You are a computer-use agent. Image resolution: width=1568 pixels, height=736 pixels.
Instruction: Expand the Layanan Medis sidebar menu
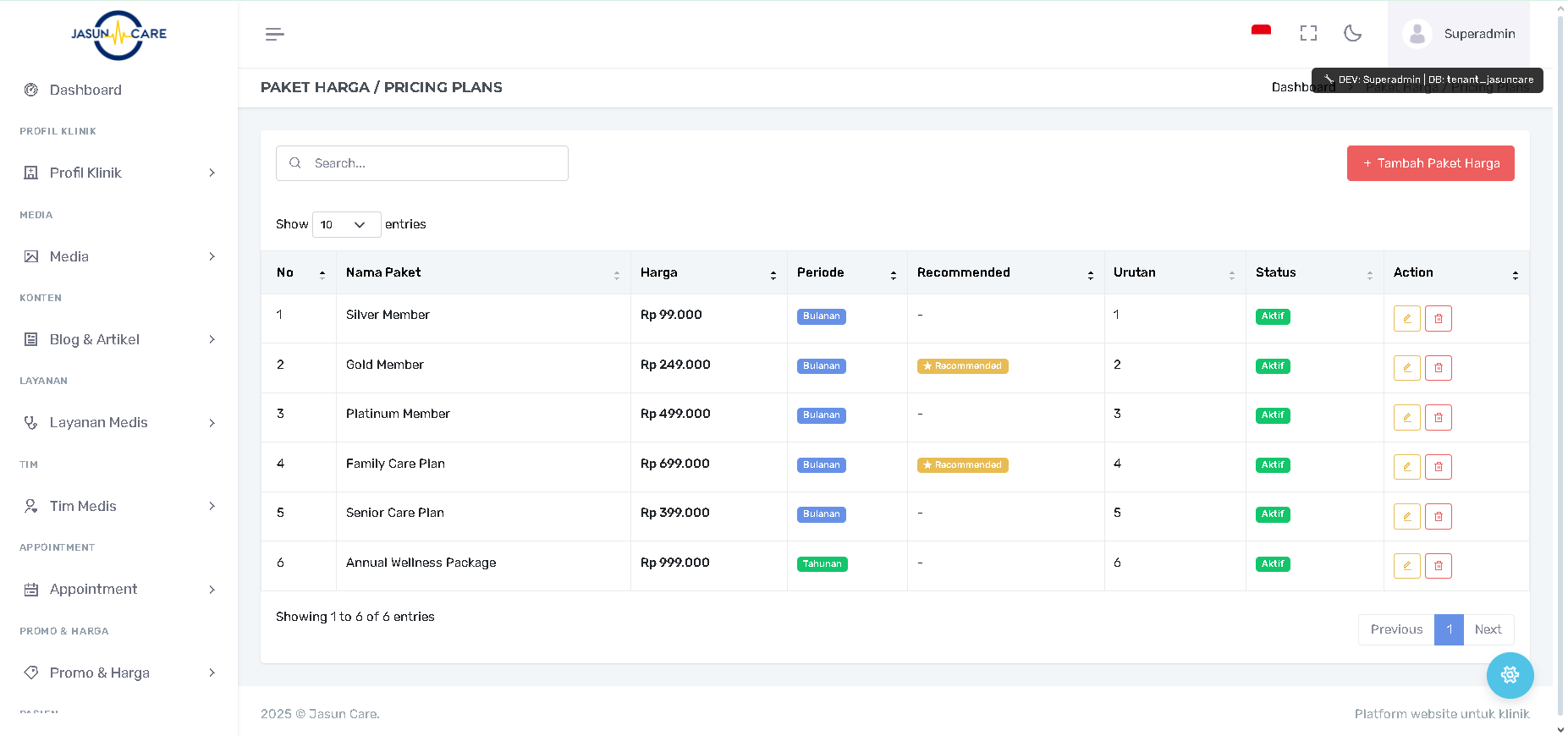tap(118, 422)
